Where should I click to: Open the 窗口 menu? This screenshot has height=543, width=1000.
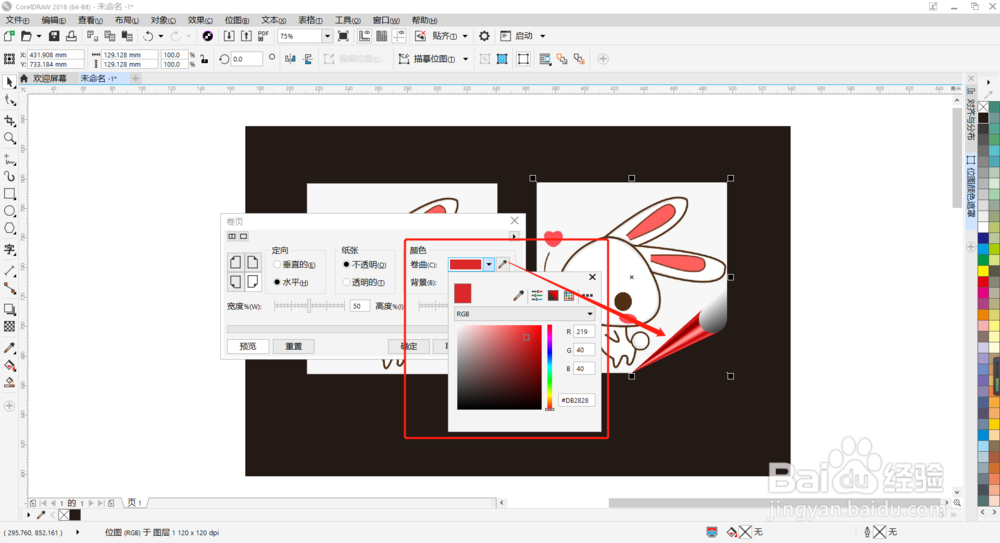[x=386, y=20]
